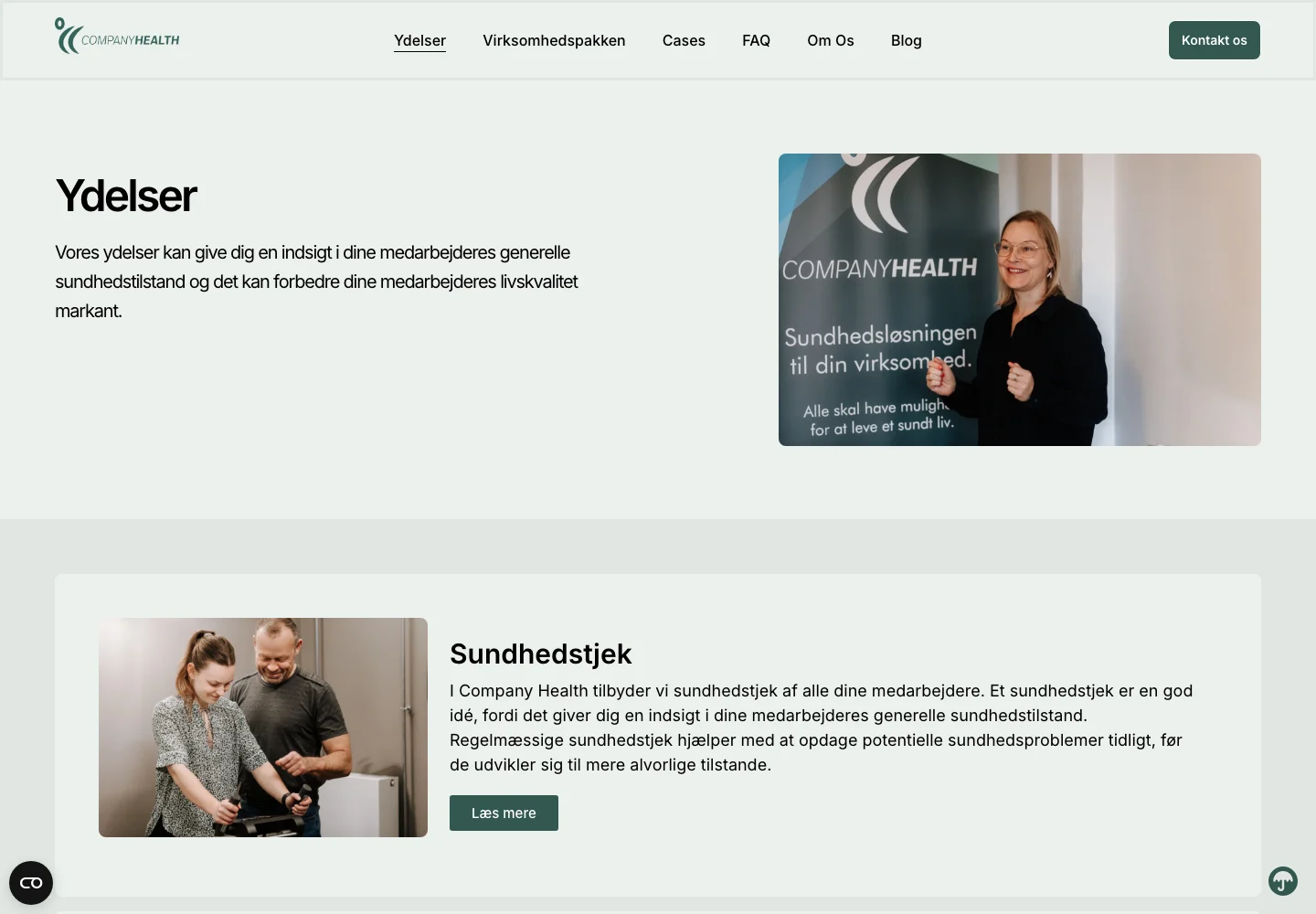Click the Kontakt os button
This screenshot has width=1316, height=914.
click(1214, 40)
